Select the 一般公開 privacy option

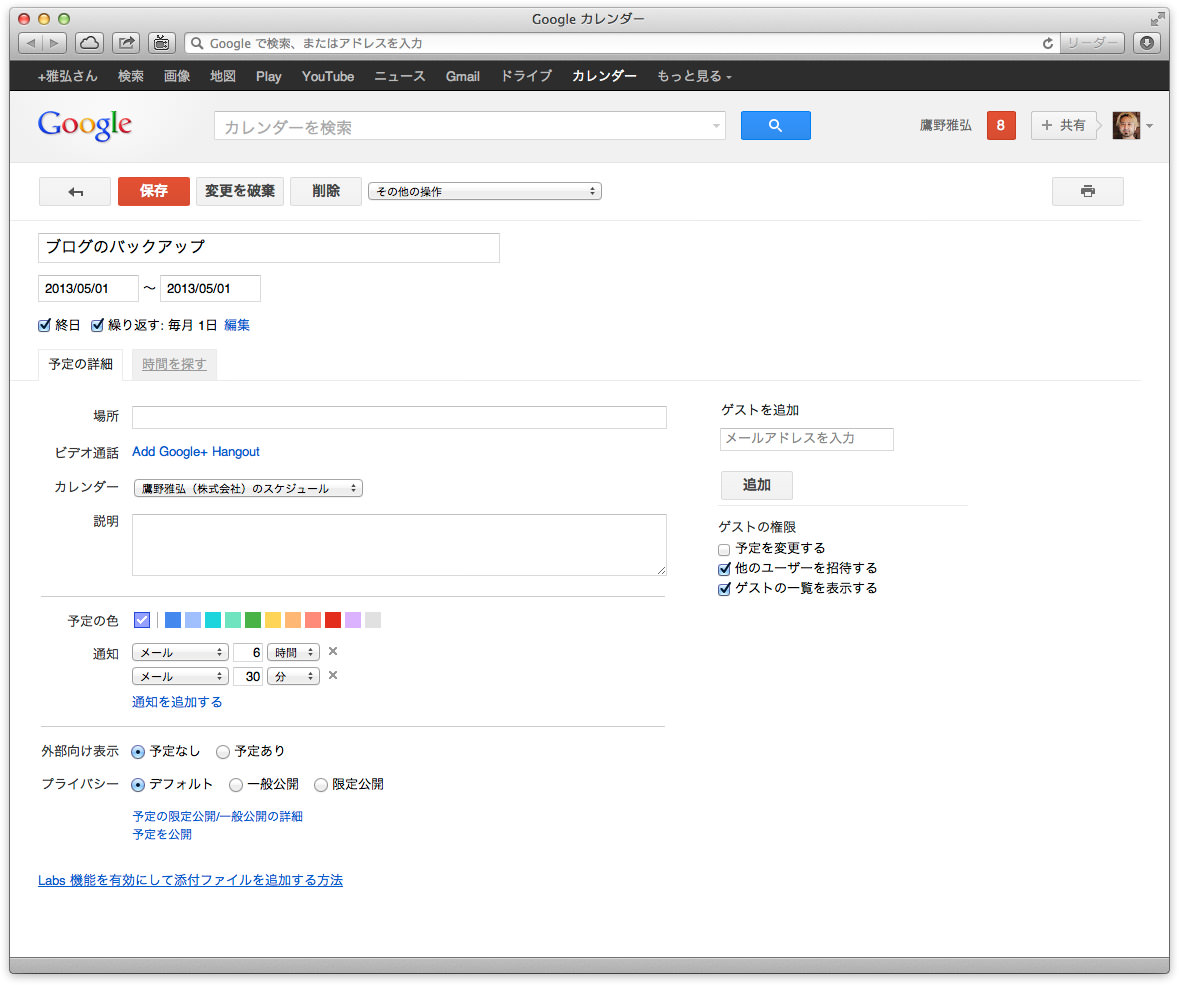tap(236, 785)
